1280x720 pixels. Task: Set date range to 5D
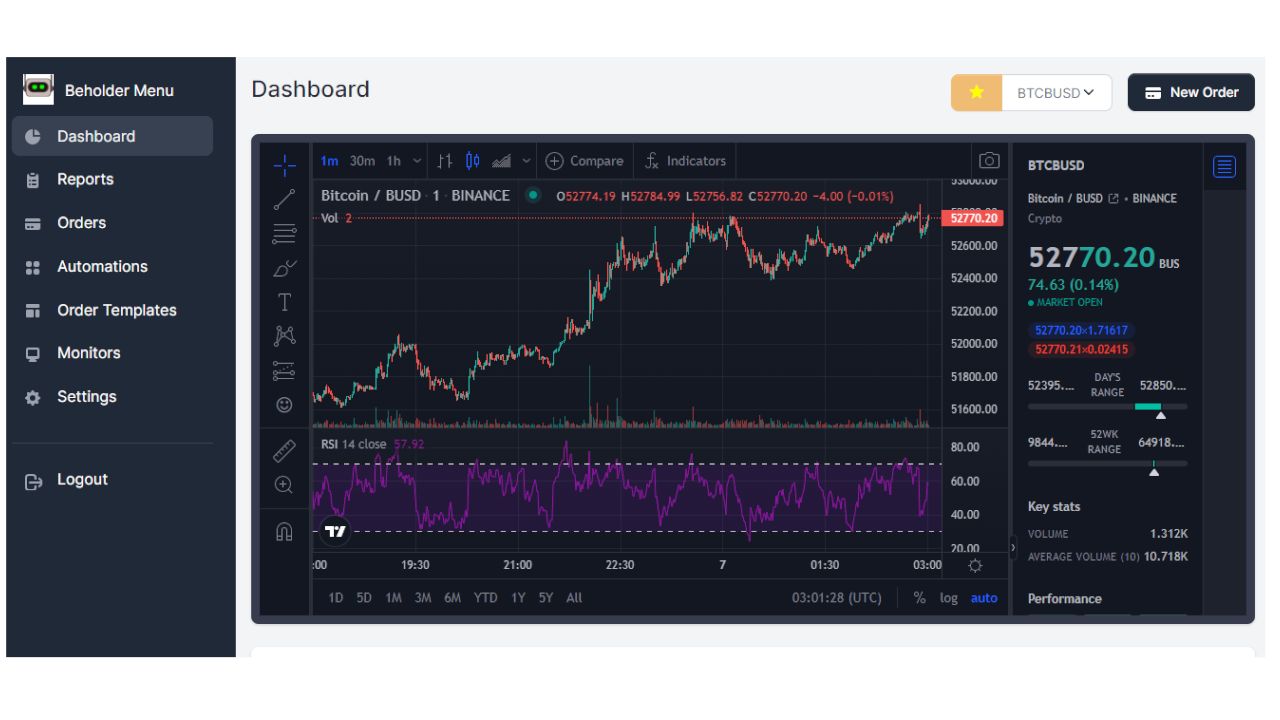[x=364, y=598]
